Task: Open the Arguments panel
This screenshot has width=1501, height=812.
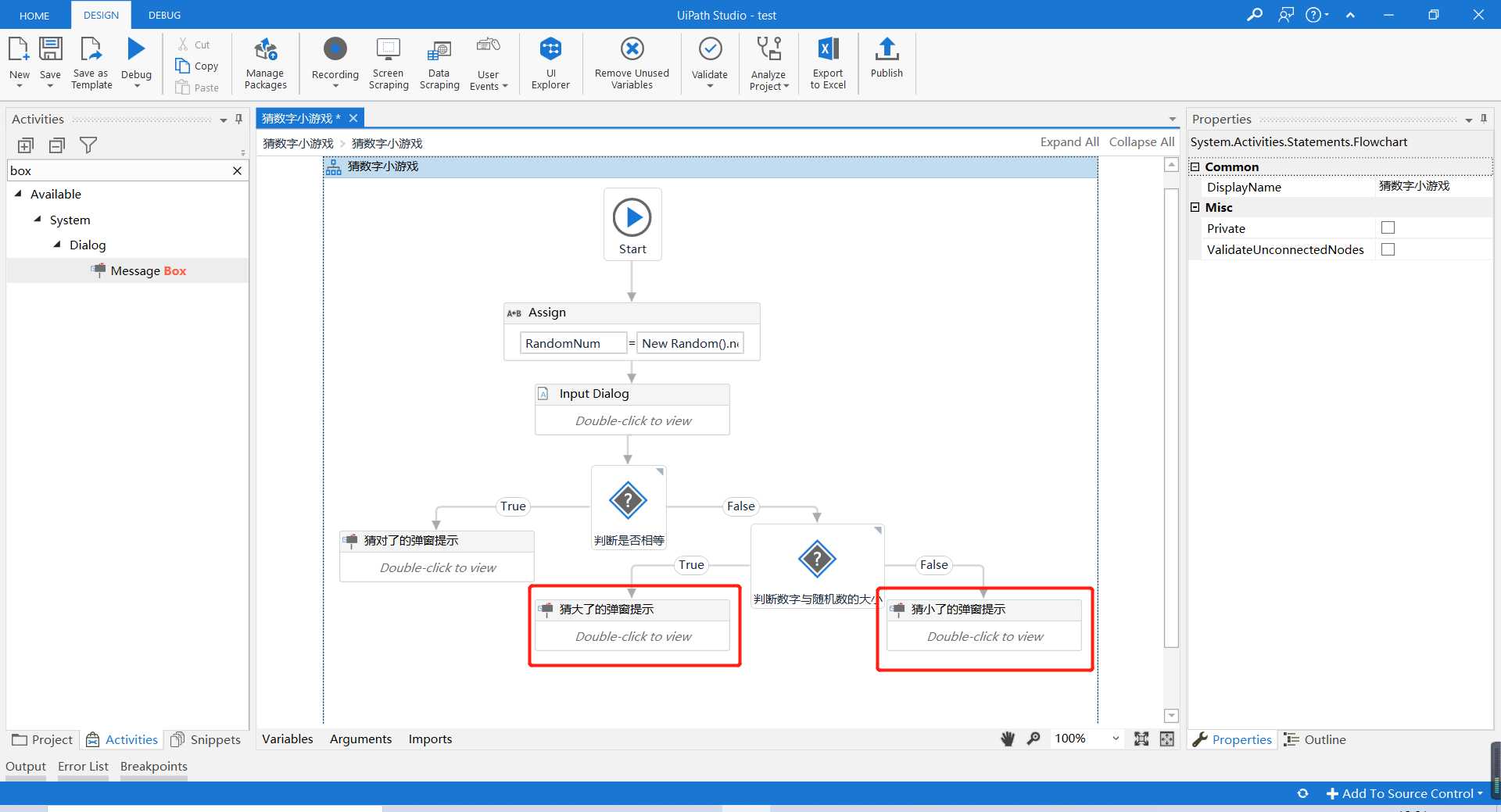Action: click(360, 739)
